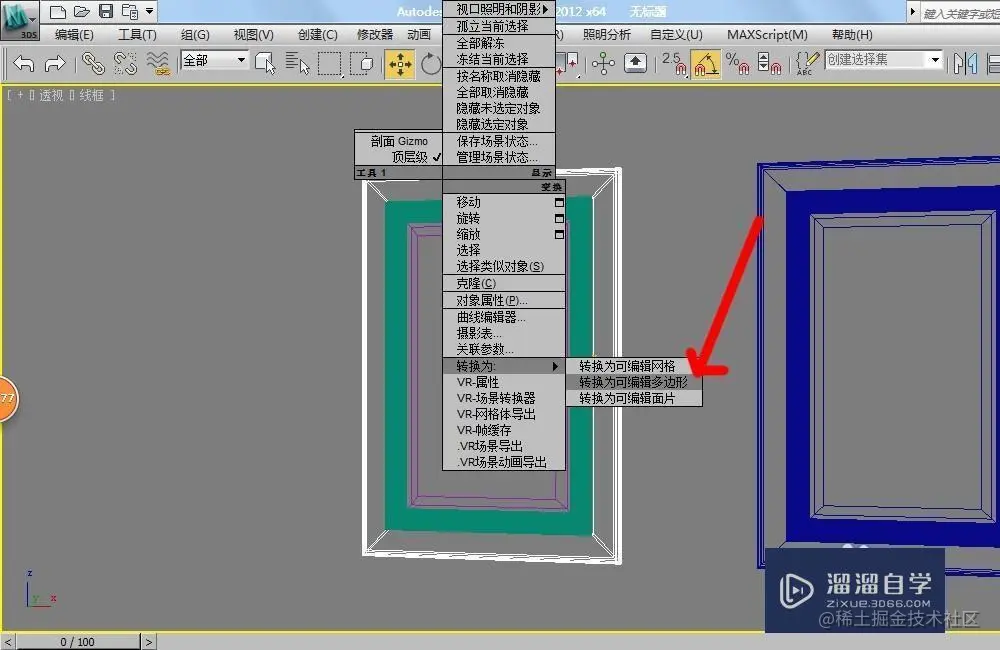Viewport: 1000px width, 650px height.
Task: Open the 照明分析 menu
Action: pyautogui.click(x=607, y=34)
